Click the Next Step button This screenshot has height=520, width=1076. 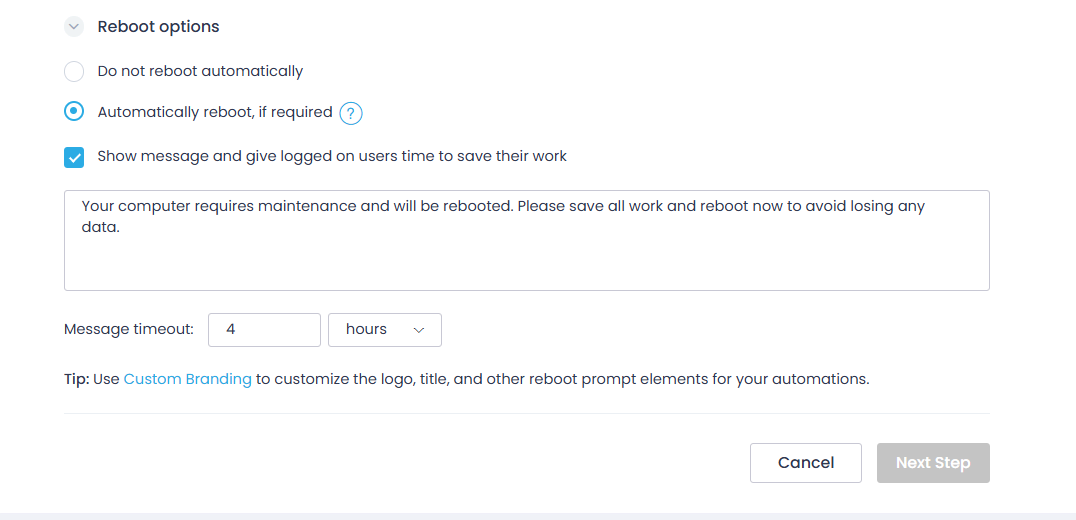933,463
